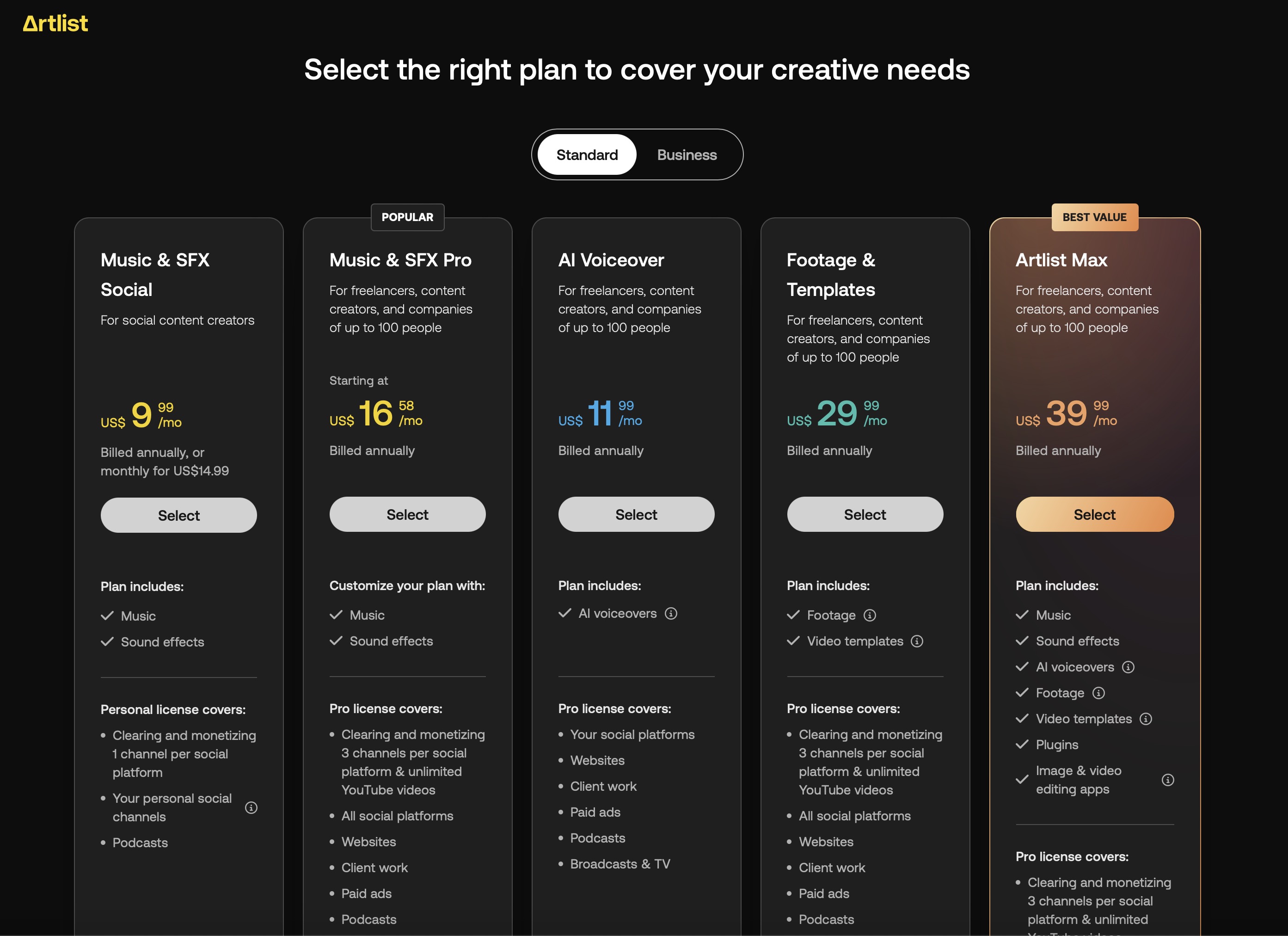Click the Music & SFX Pro heading
This screenshot has height=936, width=1288.
[x=400, y=260]
